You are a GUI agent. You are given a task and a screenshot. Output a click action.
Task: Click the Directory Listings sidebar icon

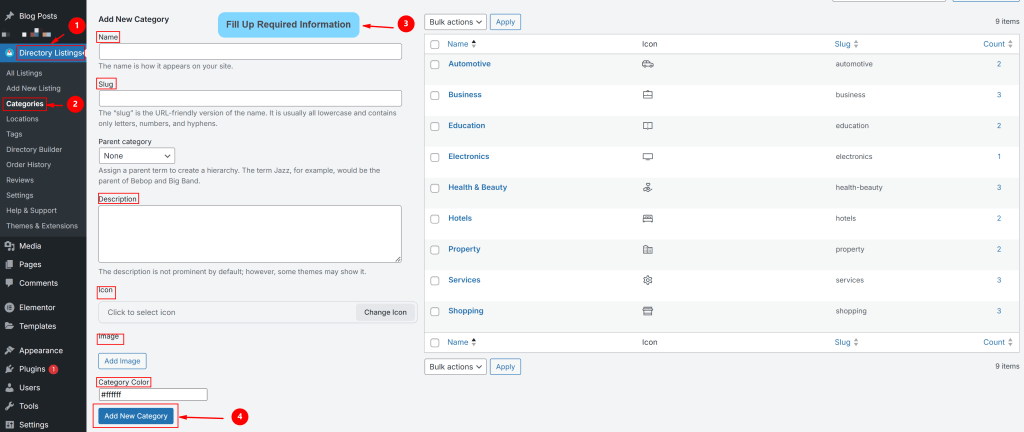point(9,53)
